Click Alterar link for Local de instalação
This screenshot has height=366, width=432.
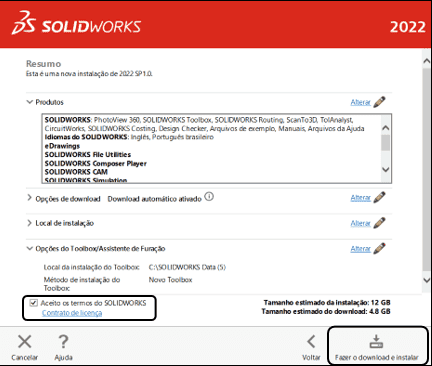(360, 223)
